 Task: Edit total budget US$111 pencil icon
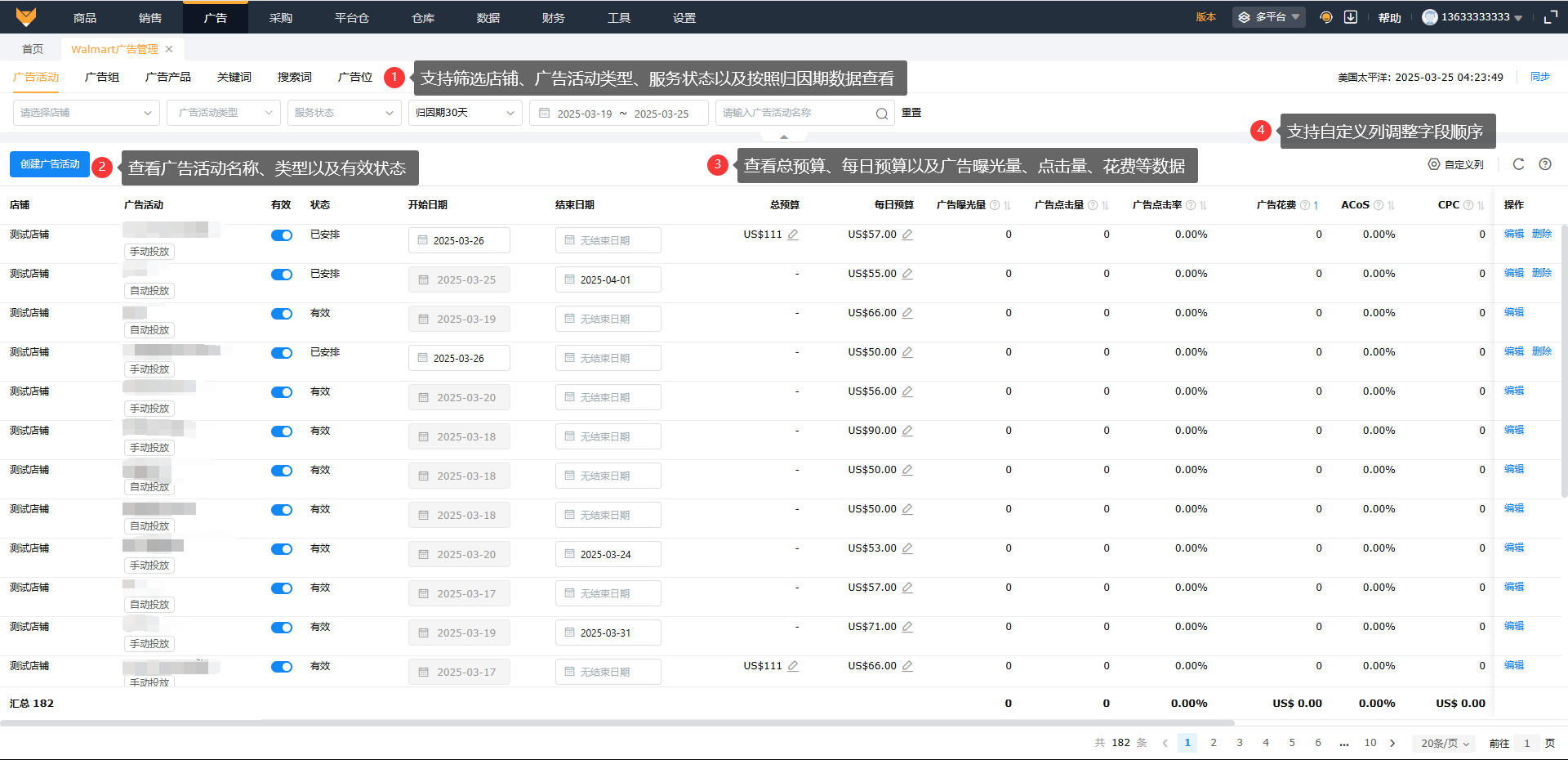coord(793,235)
